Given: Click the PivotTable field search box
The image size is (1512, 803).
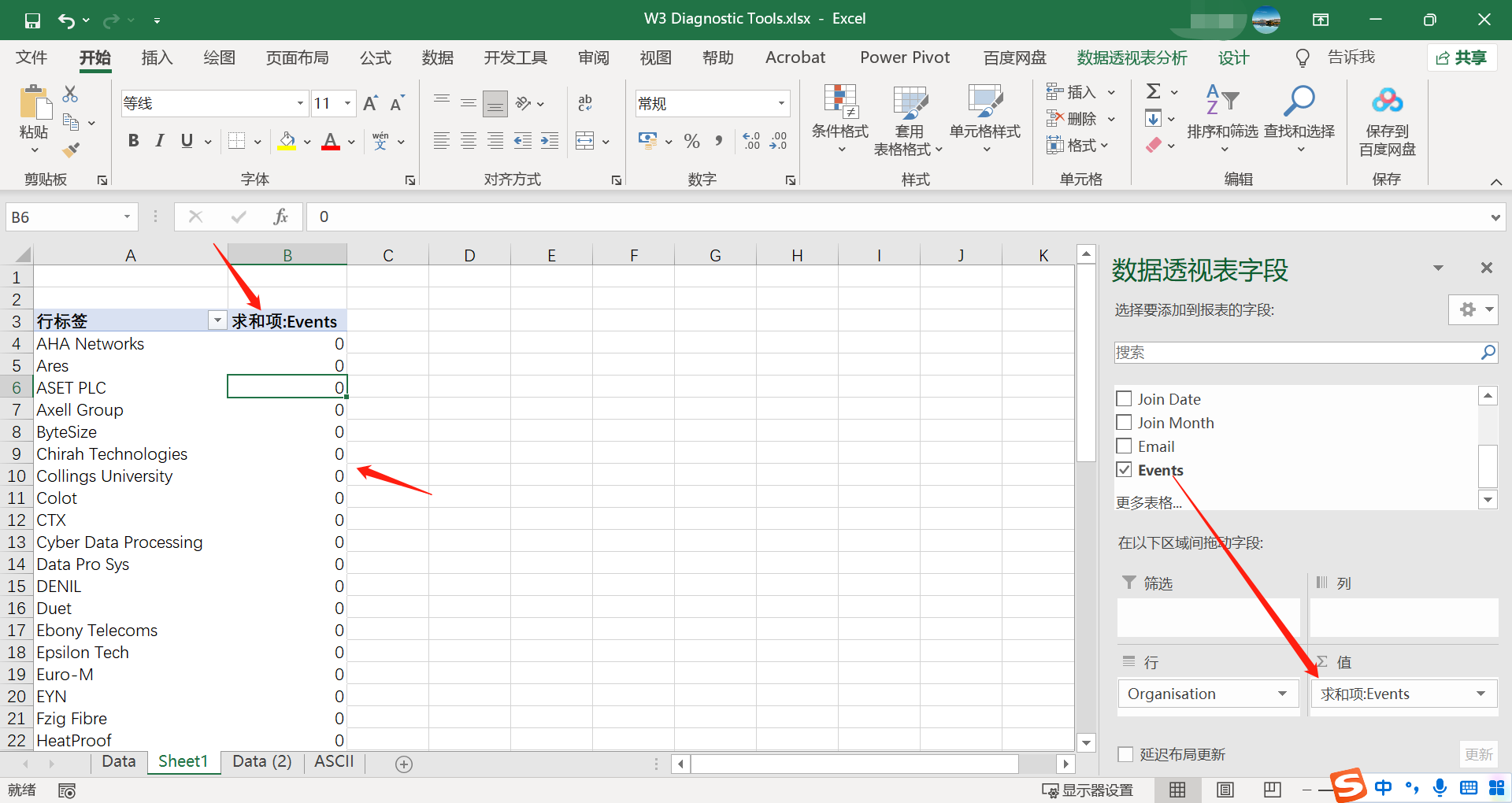Looking at the screenshot, I should coord(1306,352).
